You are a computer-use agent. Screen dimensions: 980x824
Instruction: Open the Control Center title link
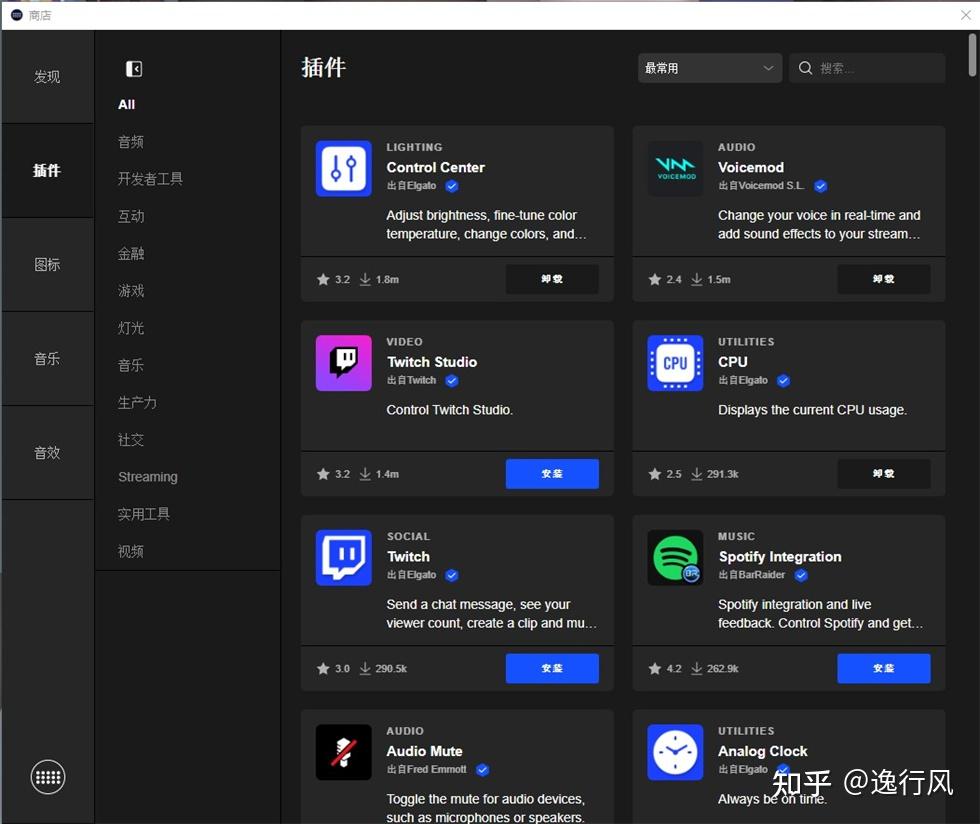tap(435, 168)
